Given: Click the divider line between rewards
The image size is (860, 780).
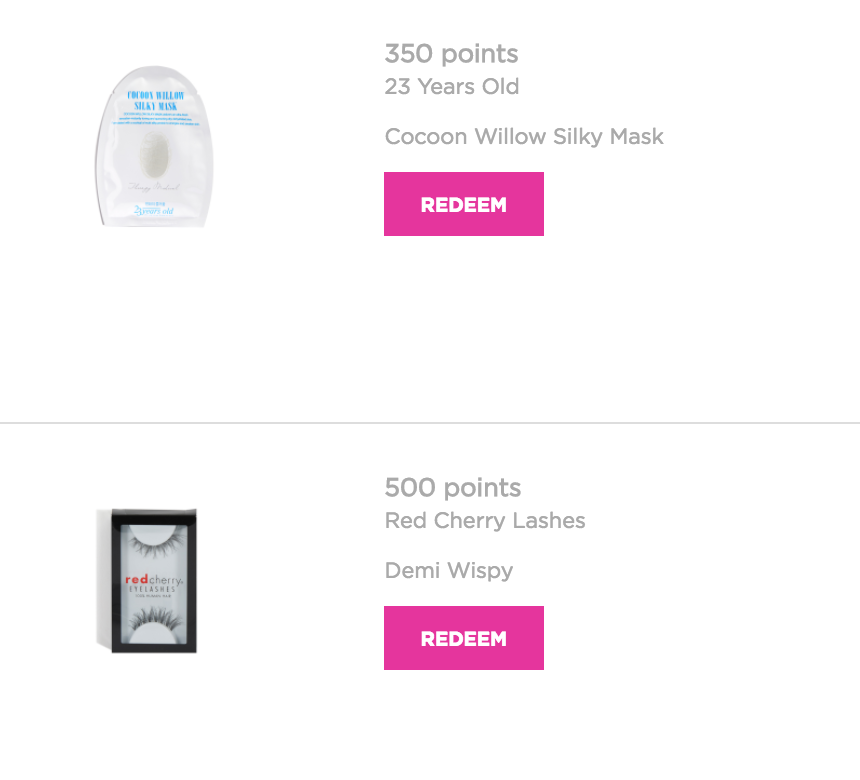Looking at the screenshot, I should (x=430, y=423).
